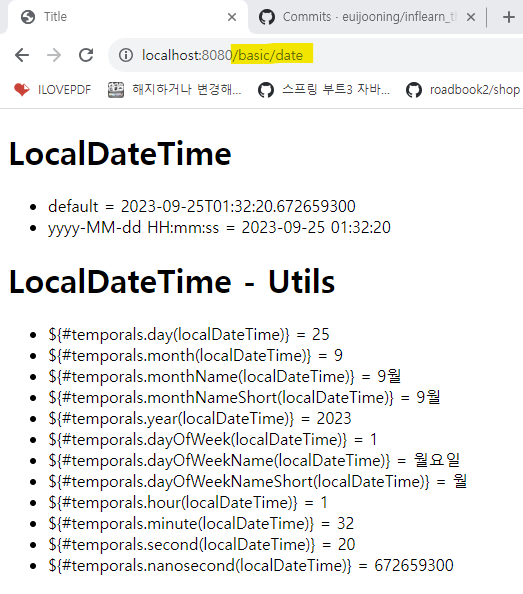Viewport: 523px width, 594px height.
Task: Click the temporals.day(localDateTime) = 25 line
Action: click(x=189, y=335)
